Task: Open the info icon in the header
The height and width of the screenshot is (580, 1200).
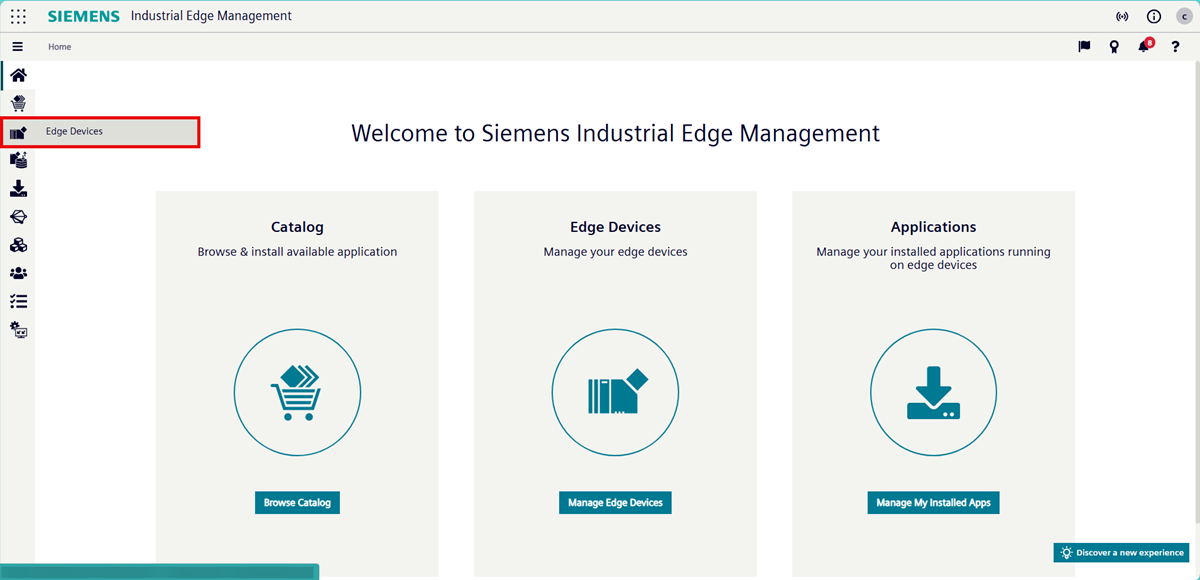Action: (x=1153, y=16)
